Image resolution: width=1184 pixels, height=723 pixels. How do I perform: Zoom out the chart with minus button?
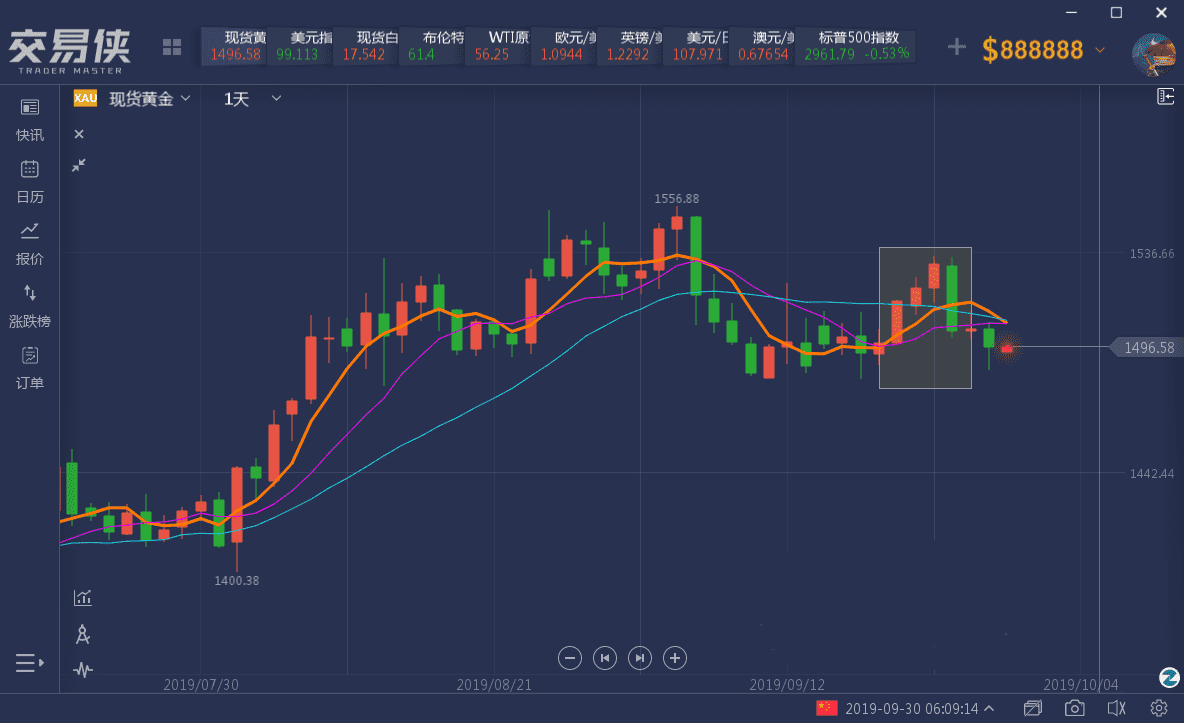click(x=570, y=658)
